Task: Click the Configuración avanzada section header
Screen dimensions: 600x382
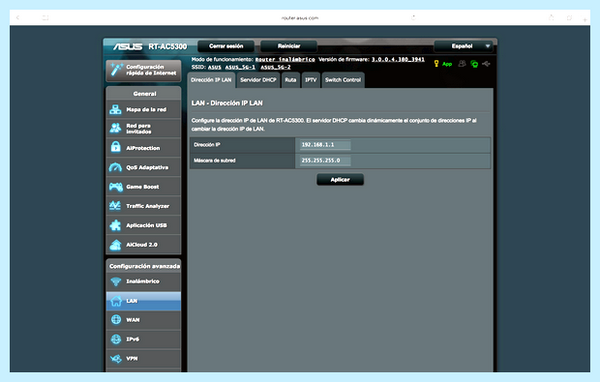Action: point(144,266)
